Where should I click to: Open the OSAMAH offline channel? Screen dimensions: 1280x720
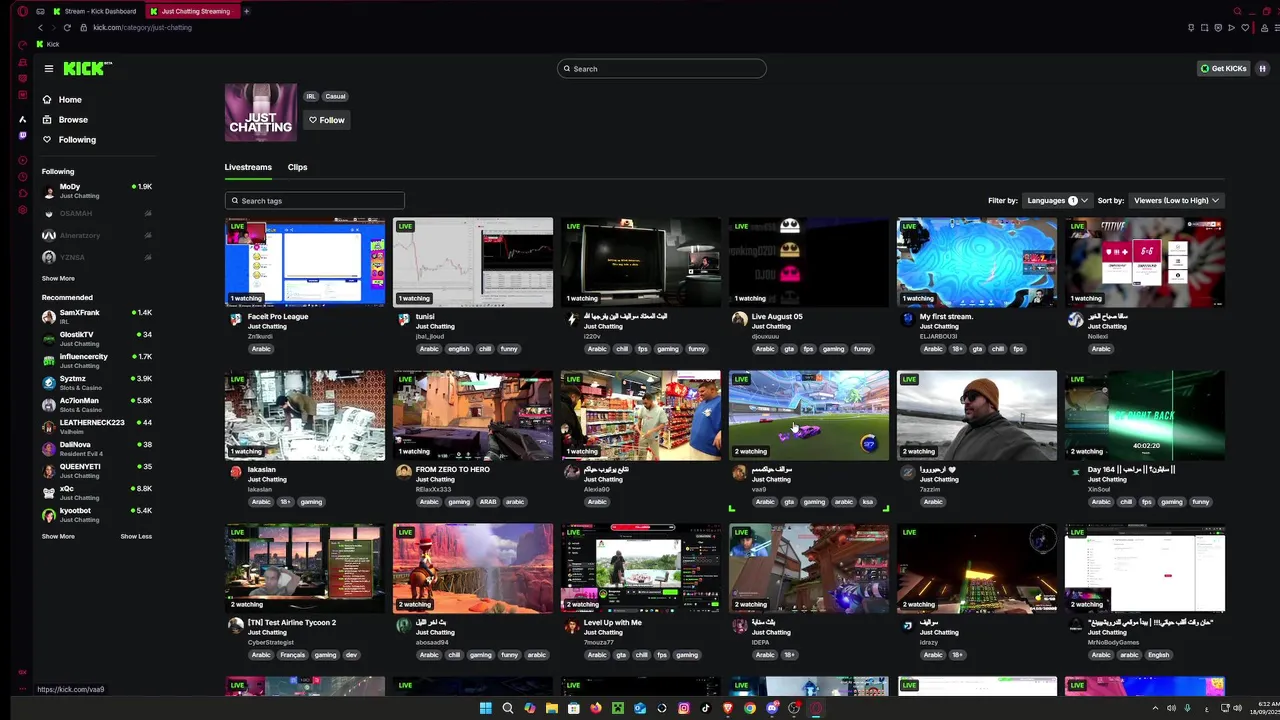pyautogui.click(x=97, y=213)
